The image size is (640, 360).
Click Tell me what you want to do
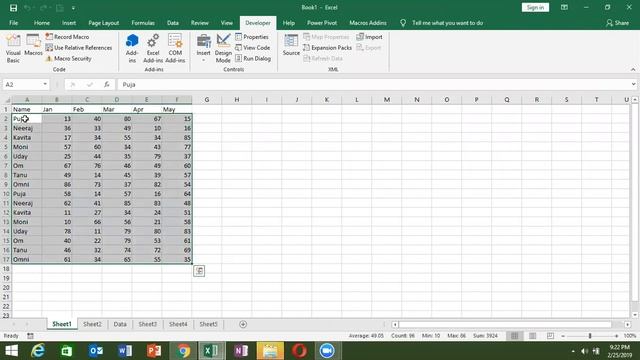(447, 23)
